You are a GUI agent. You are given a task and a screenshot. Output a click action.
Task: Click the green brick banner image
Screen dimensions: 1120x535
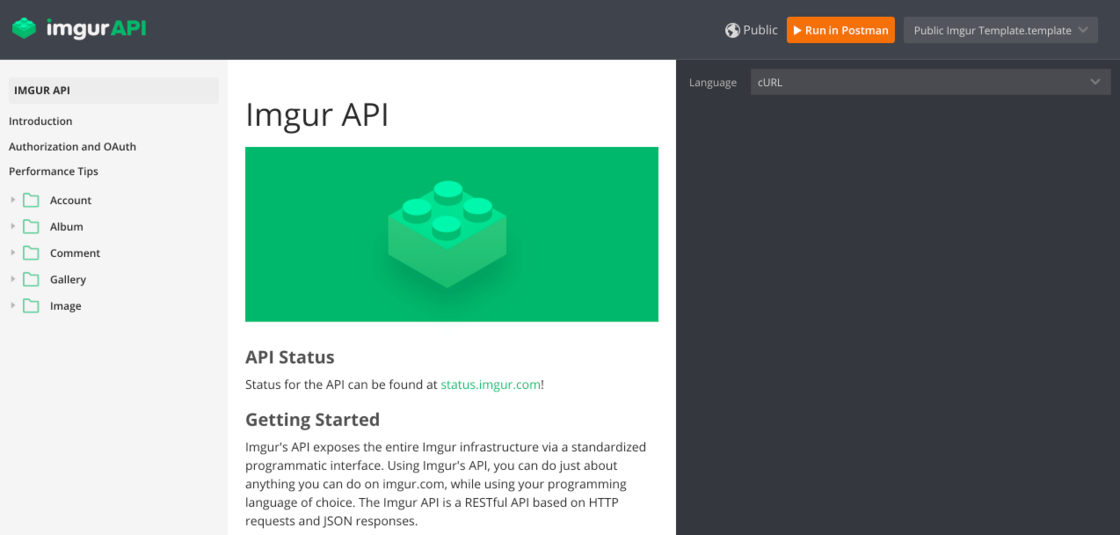(451, 234)
